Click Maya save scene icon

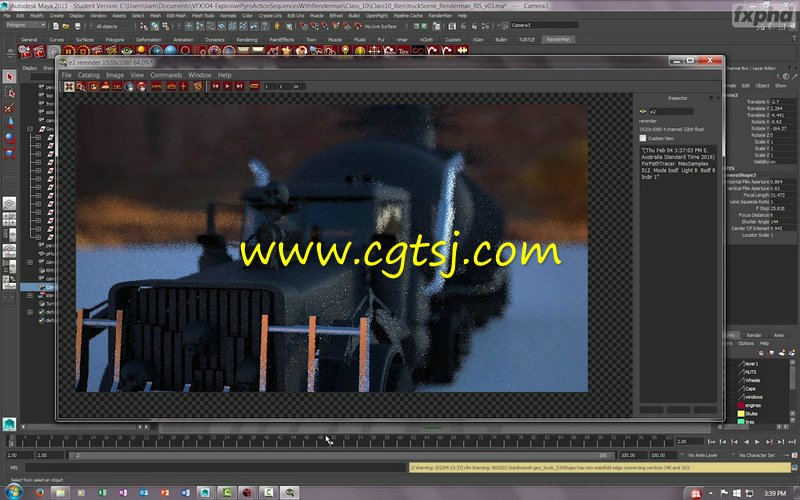[77, 26]
